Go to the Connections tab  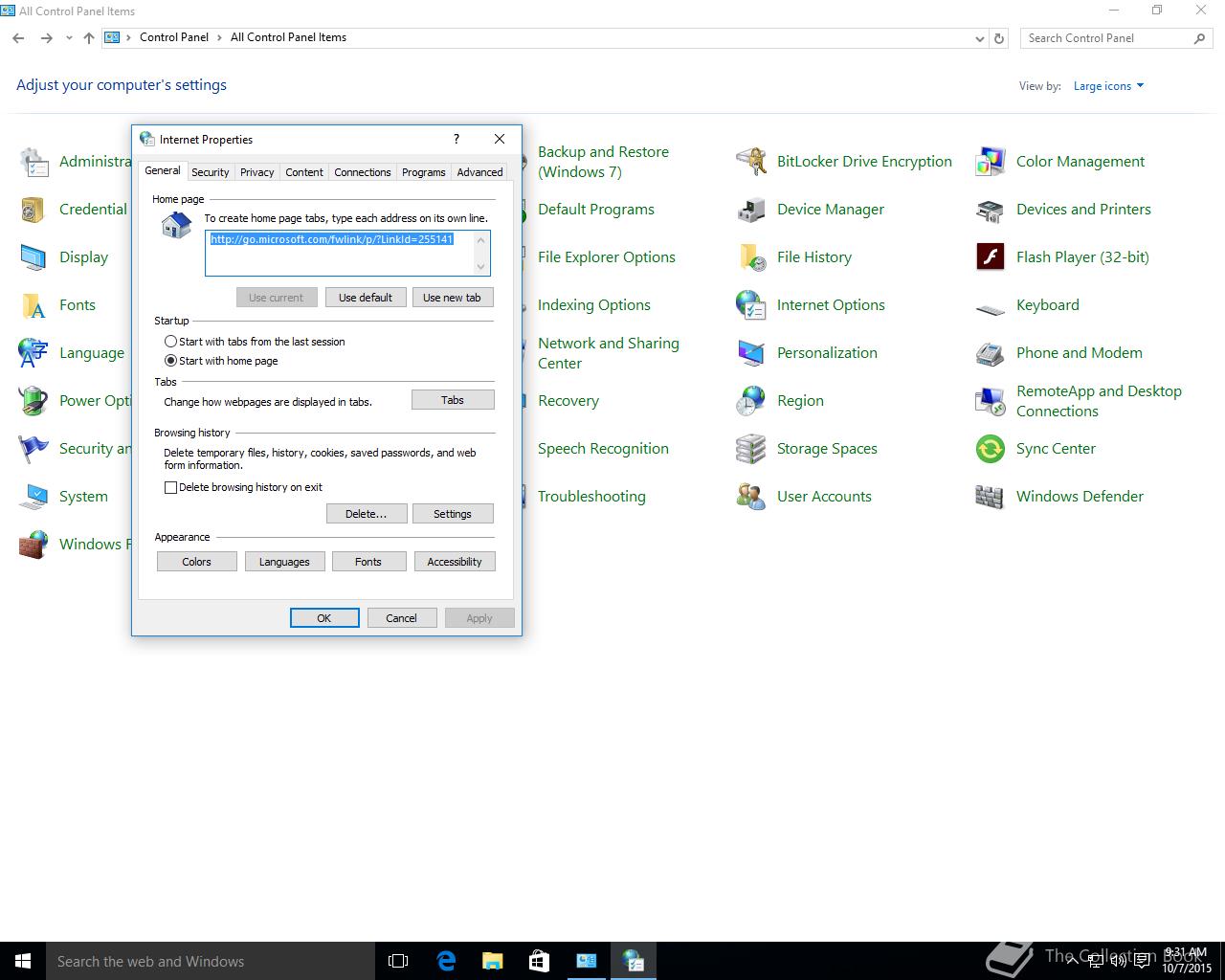click(362, 172)
